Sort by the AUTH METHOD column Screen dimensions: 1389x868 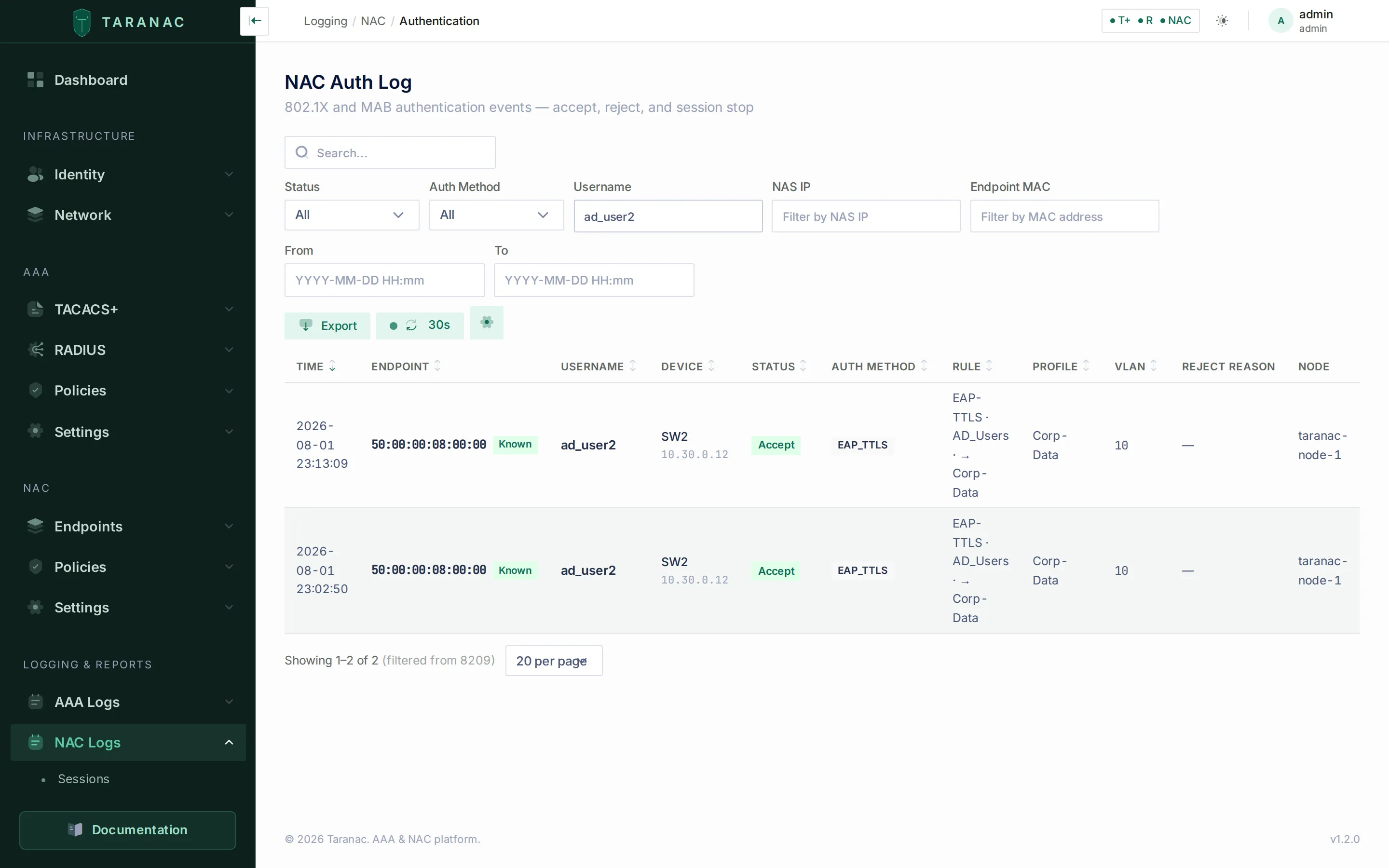tap(879, 366)
